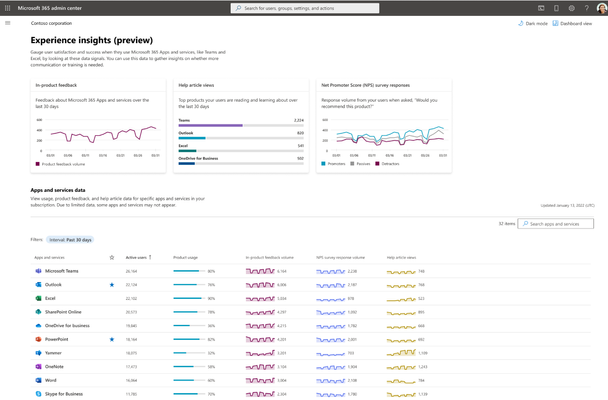Click the Detractors legend swatch
The height and width of the screenshot is (400, 608).
pyautogui.click(x=377, y=164)
